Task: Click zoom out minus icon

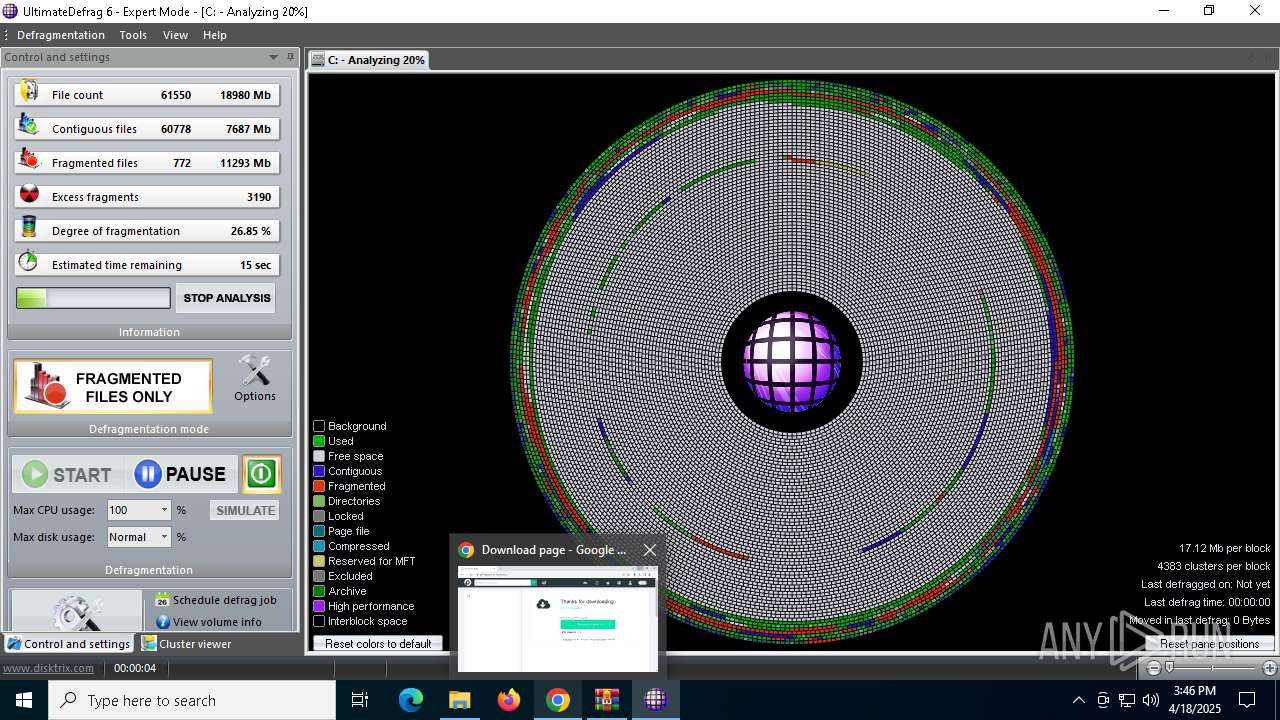Action: [x=1154, y=668]
